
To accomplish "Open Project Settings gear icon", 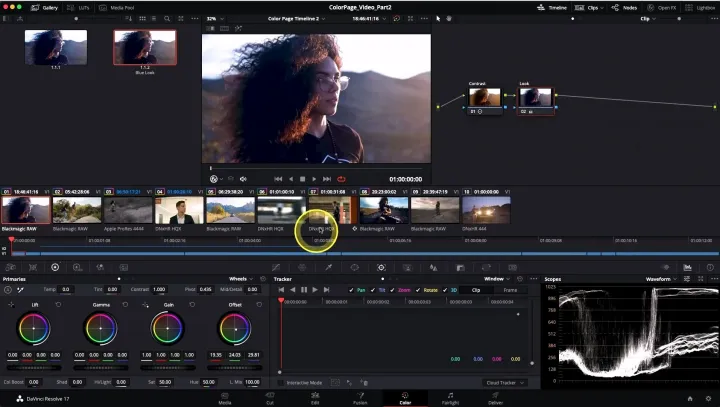I will pyautogui.click(x=708, y=399).
